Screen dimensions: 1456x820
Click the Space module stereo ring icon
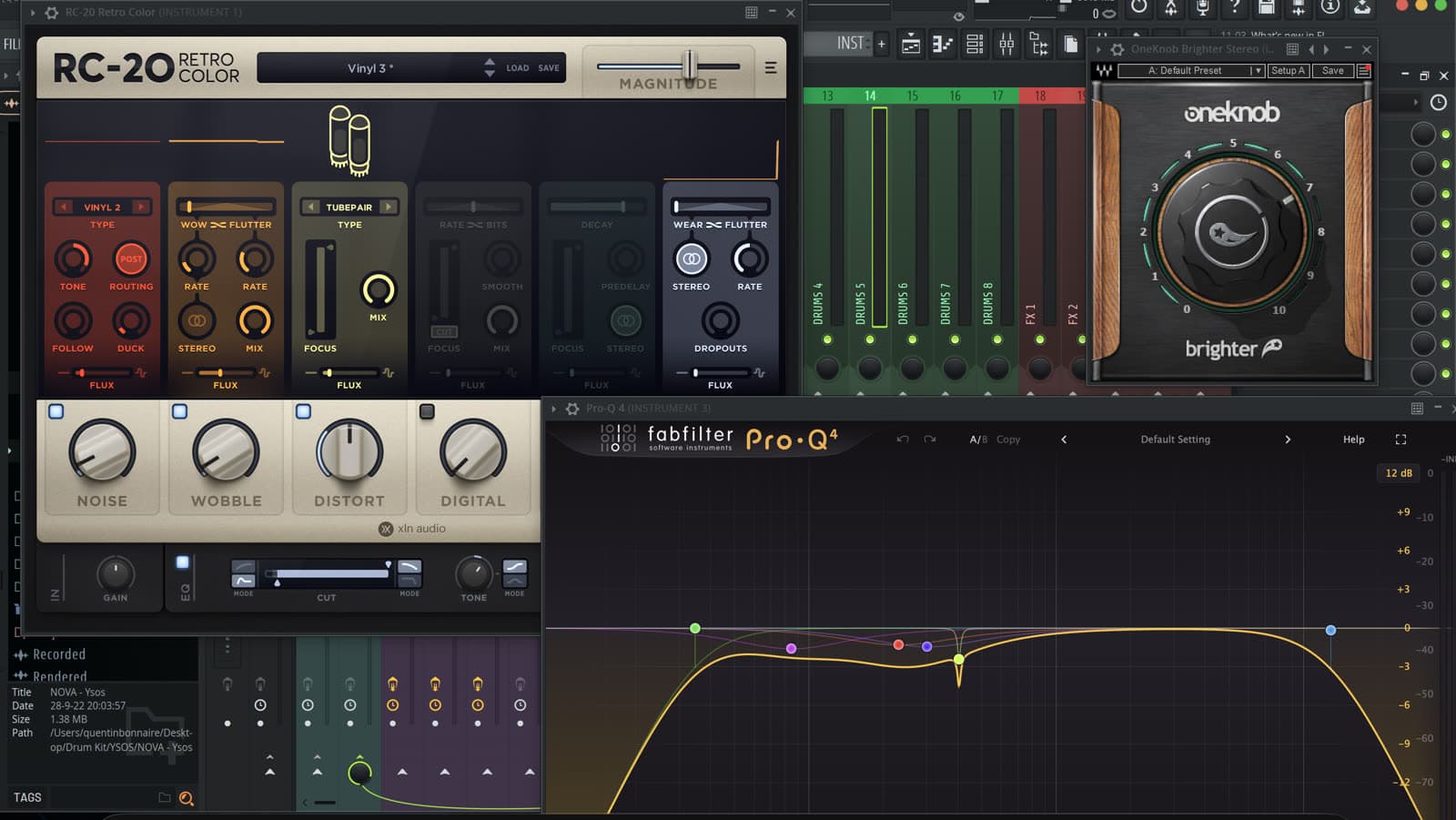tap(625, 320)
